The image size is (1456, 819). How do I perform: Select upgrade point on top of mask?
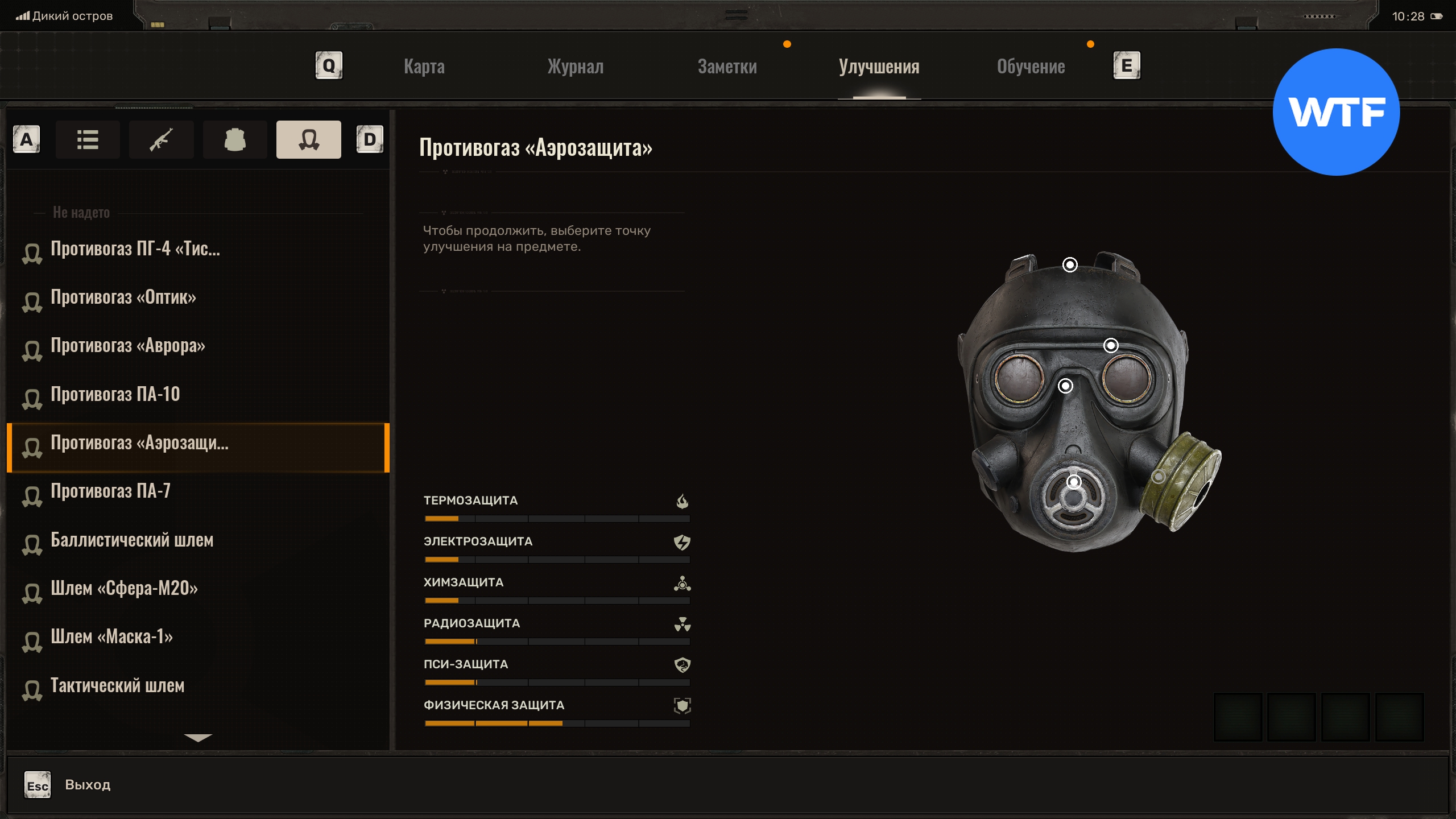1070,265
